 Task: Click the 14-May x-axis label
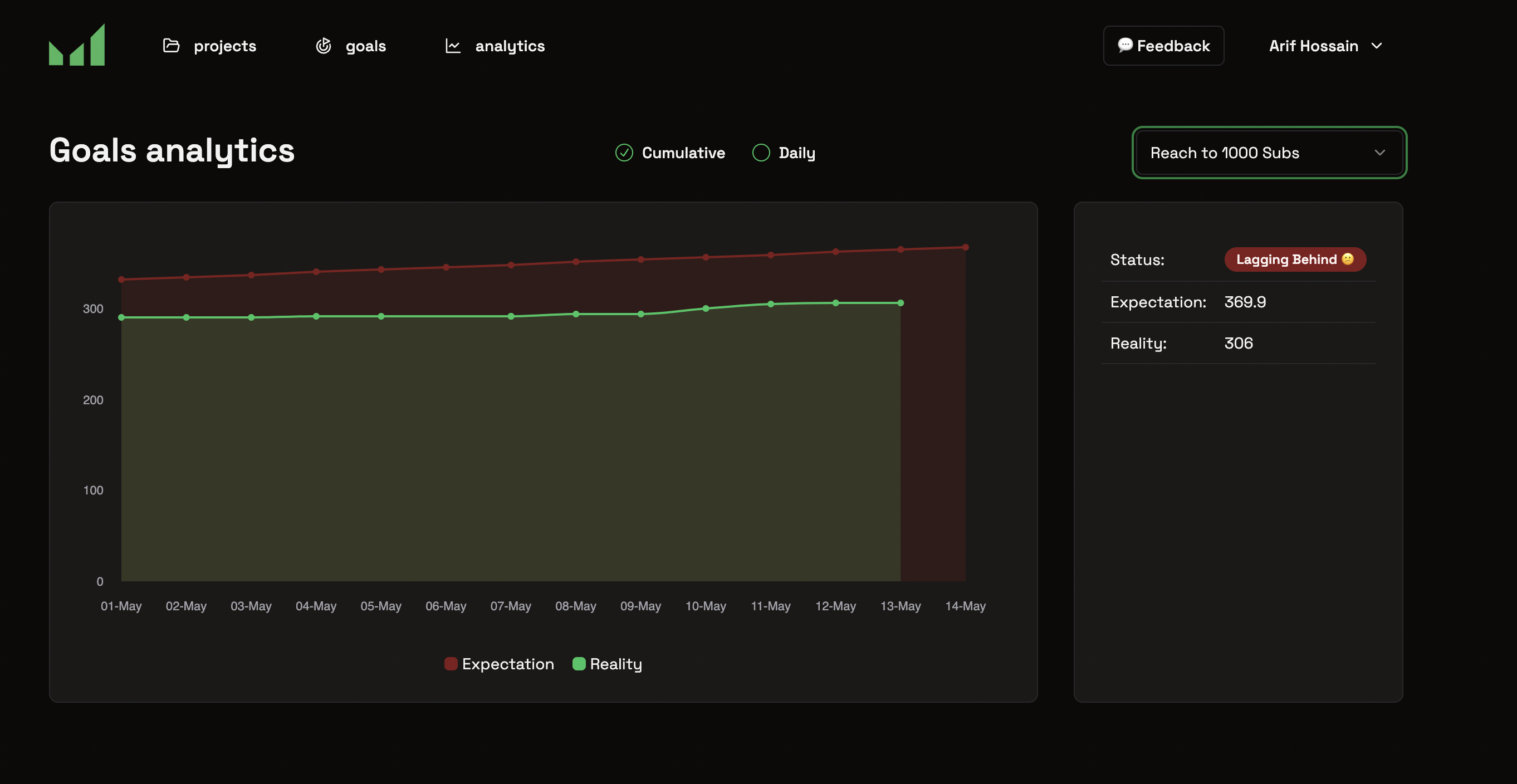(x=965, y=606)
